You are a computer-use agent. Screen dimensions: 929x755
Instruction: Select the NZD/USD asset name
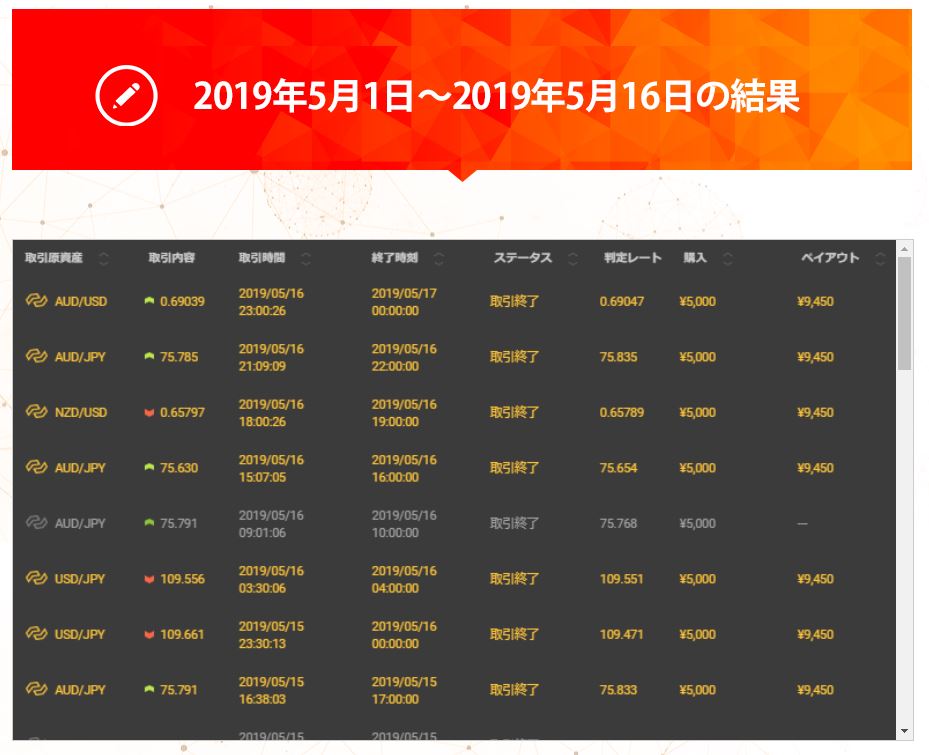point(81,412)
